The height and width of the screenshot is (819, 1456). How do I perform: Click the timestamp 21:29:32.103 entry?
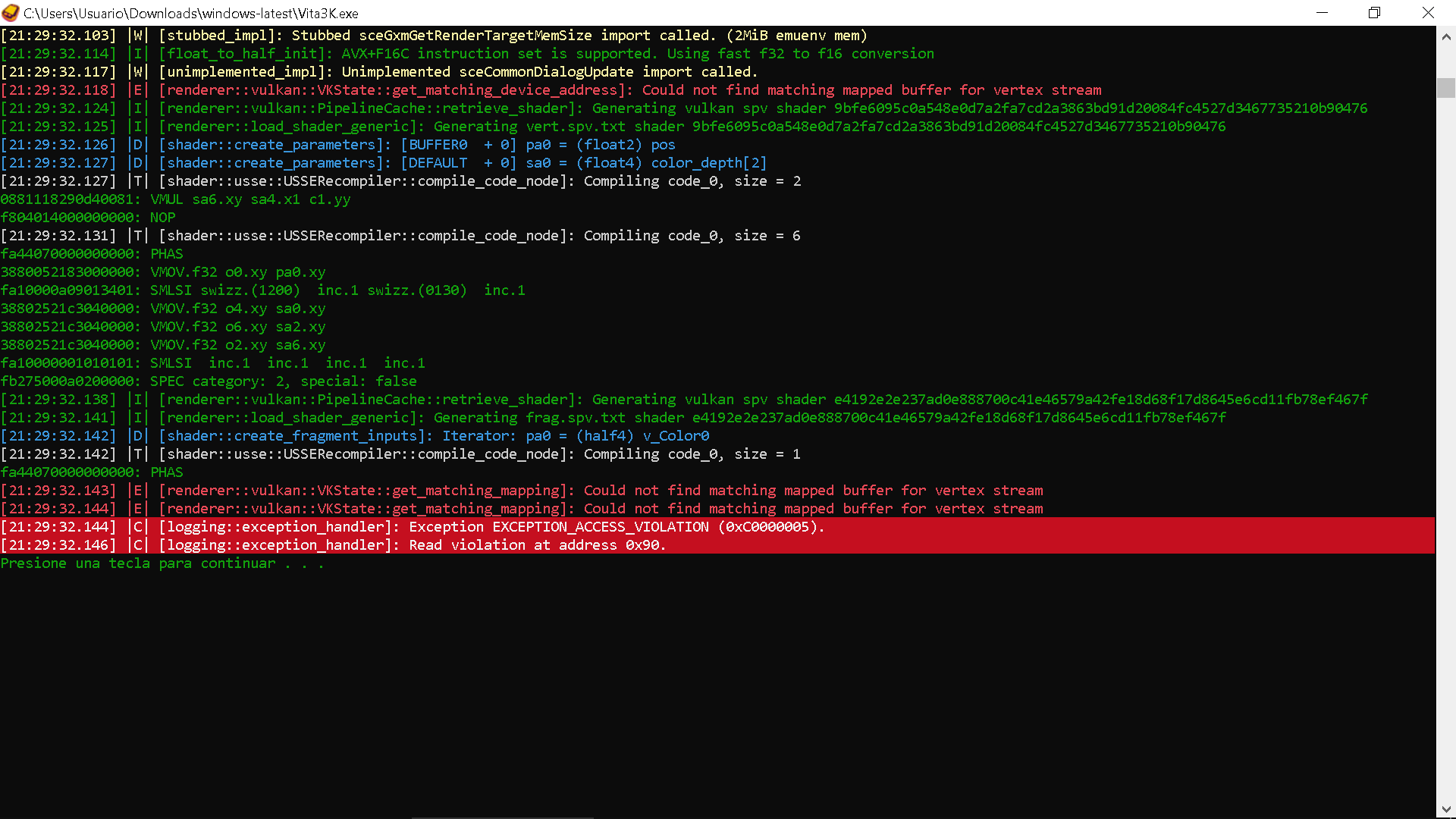click(59, 35)
